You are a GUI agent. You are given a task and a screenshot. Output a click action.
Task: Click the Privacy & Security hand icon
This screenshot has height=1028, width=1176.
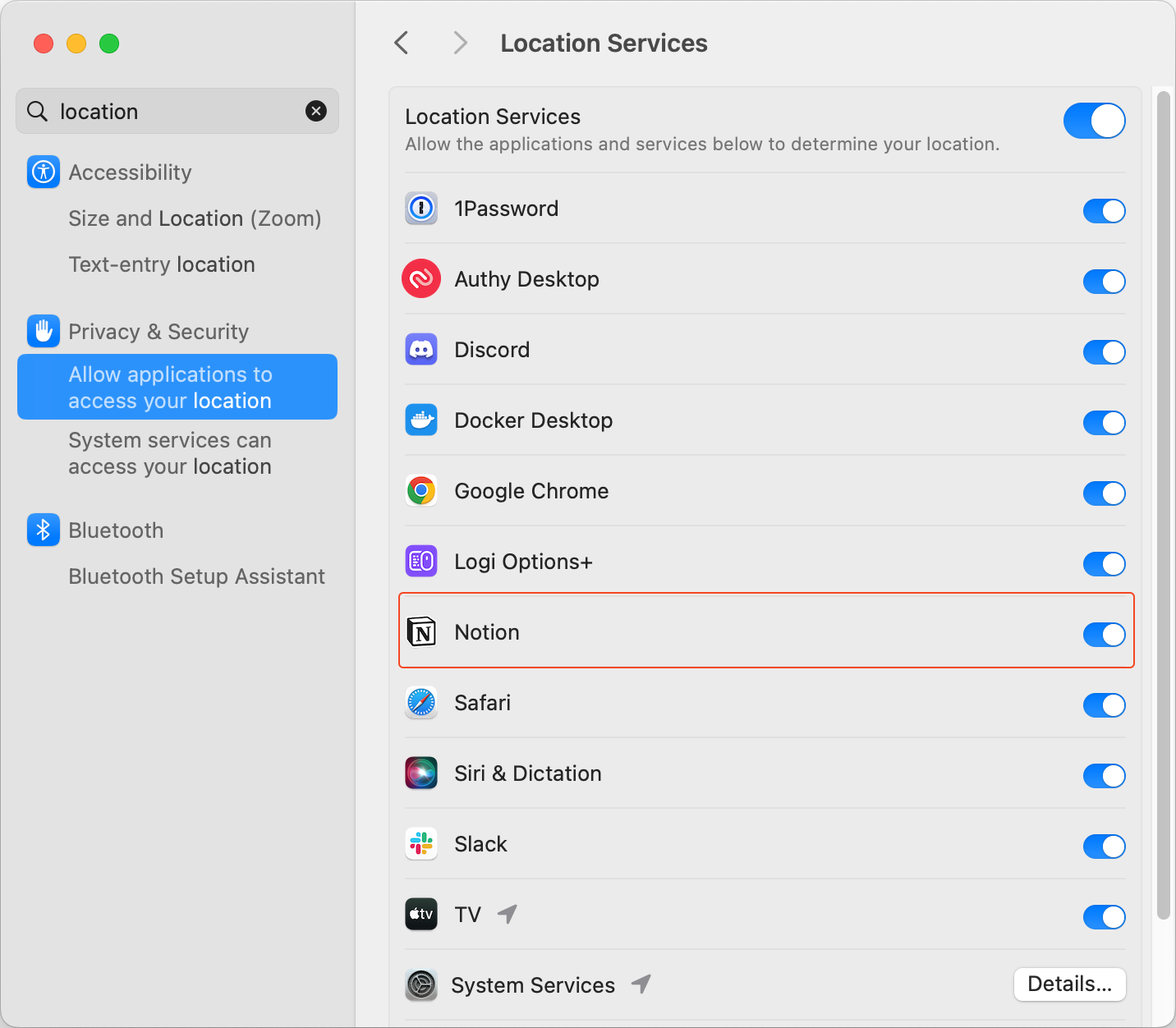coord(44,331)
